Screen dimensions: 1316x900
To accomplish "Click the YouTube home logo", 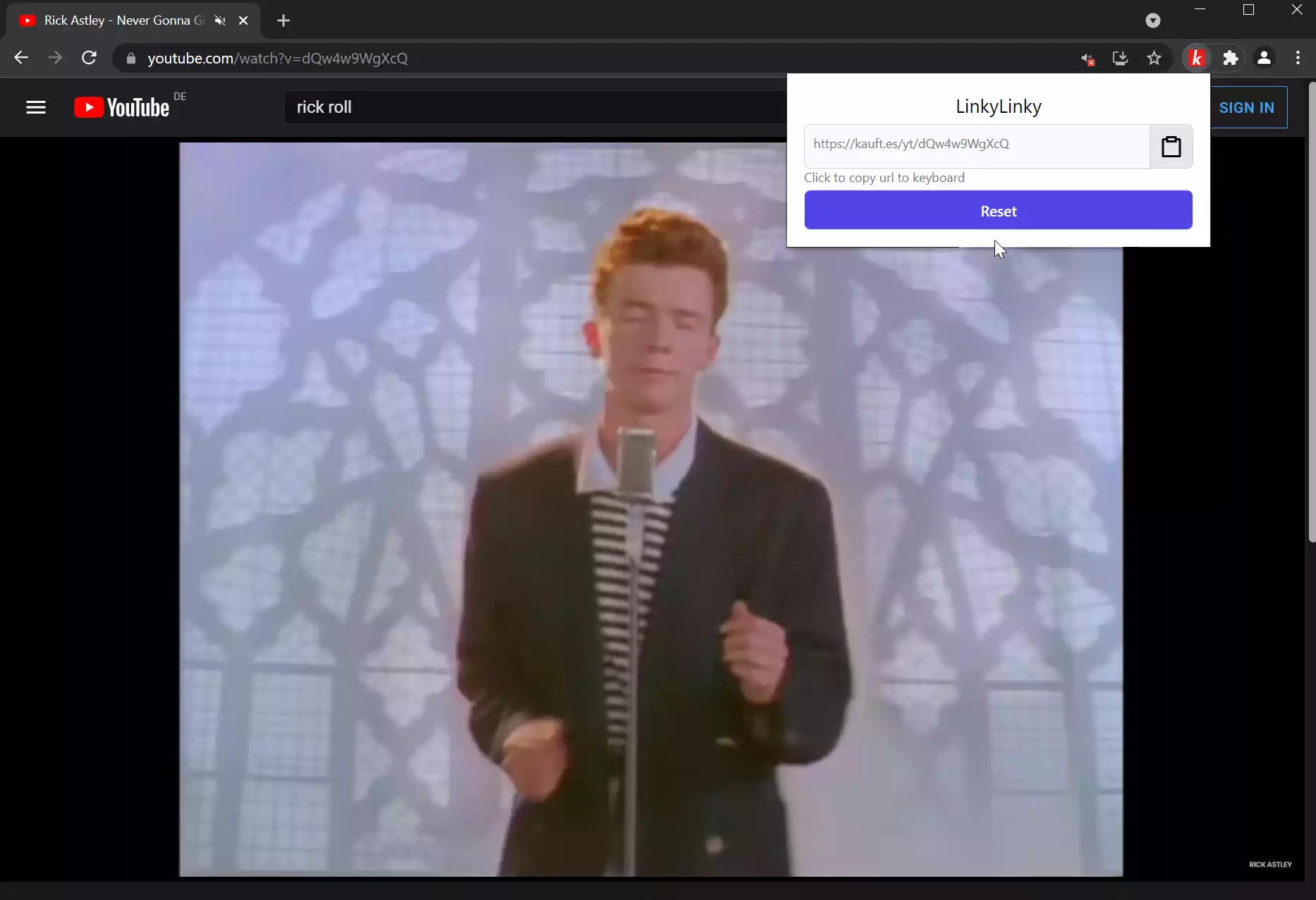I will tap(122, 107).
